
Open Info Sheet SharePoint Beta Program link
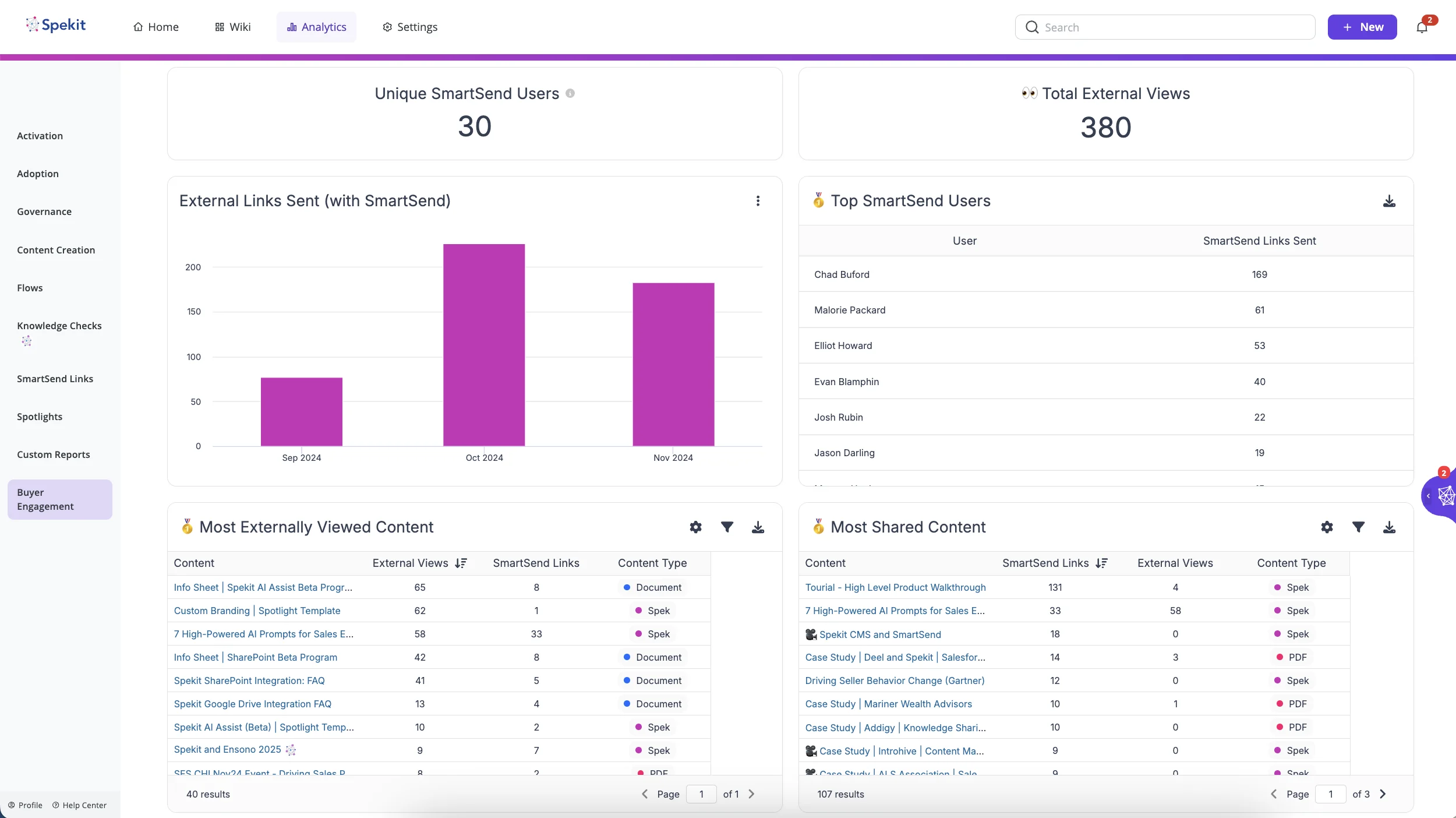[255, 657]
